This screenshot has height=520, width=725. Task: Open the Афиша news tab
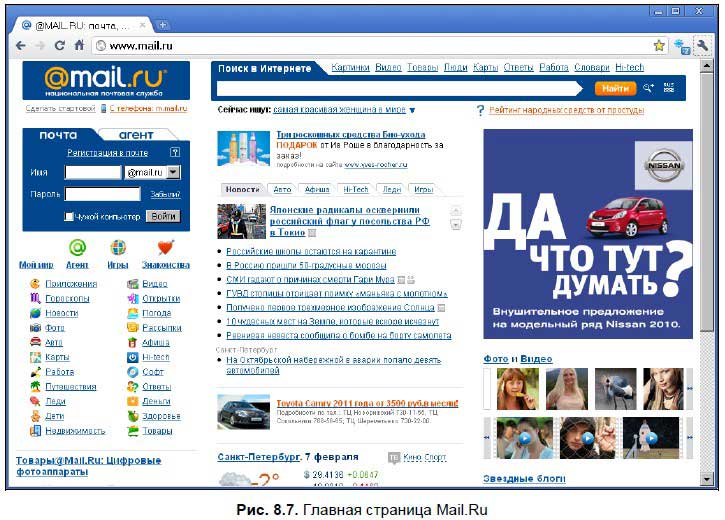click(x=317, y=190)
